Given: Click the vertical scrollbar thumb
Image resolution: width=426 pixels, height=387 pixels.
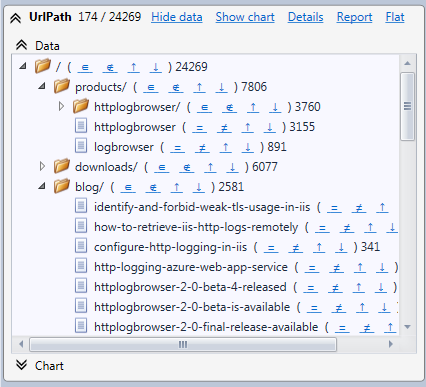Looking at the screenshot, I should 407,106.
